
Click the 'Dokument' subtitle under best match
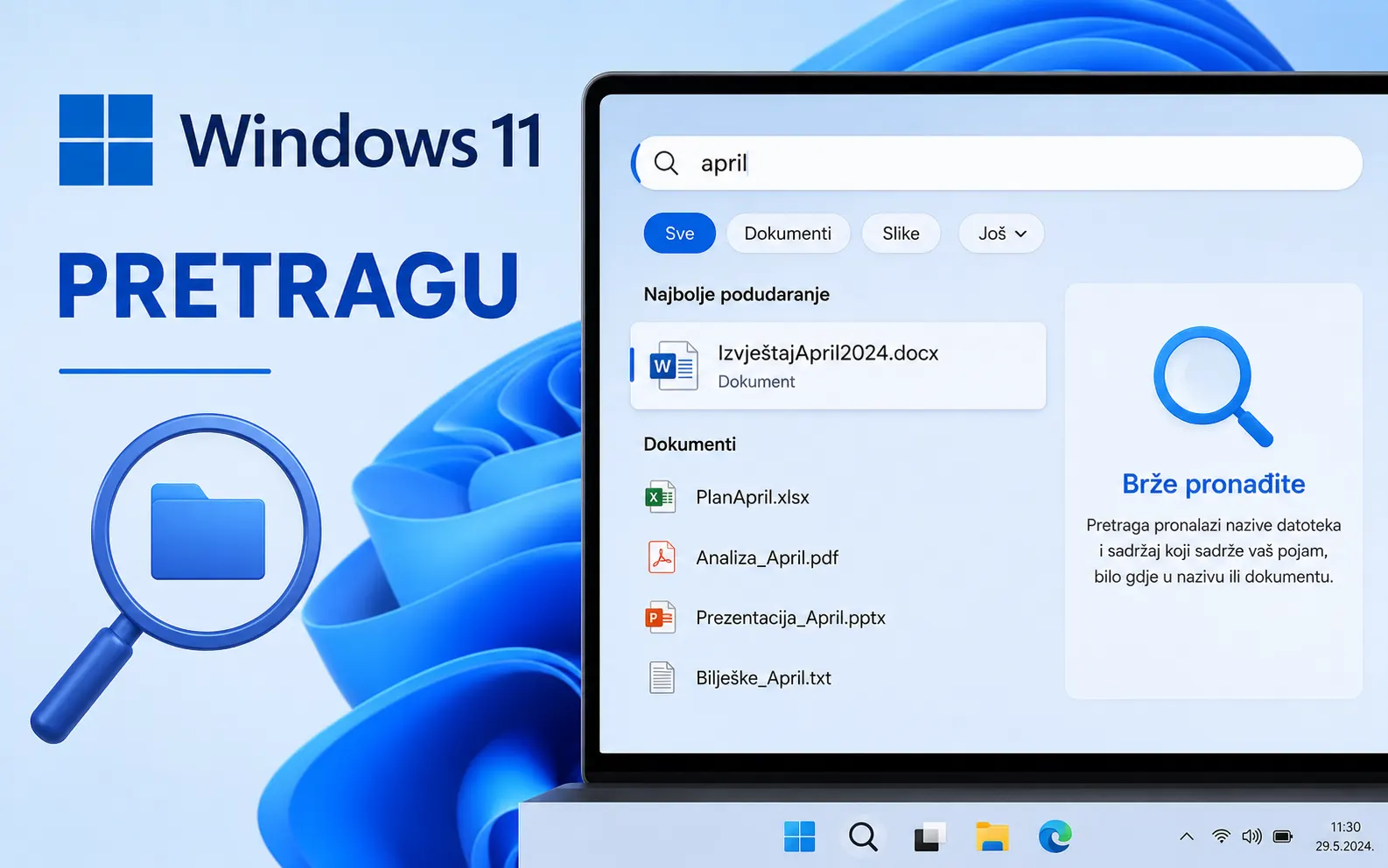[x=756, y=381]
